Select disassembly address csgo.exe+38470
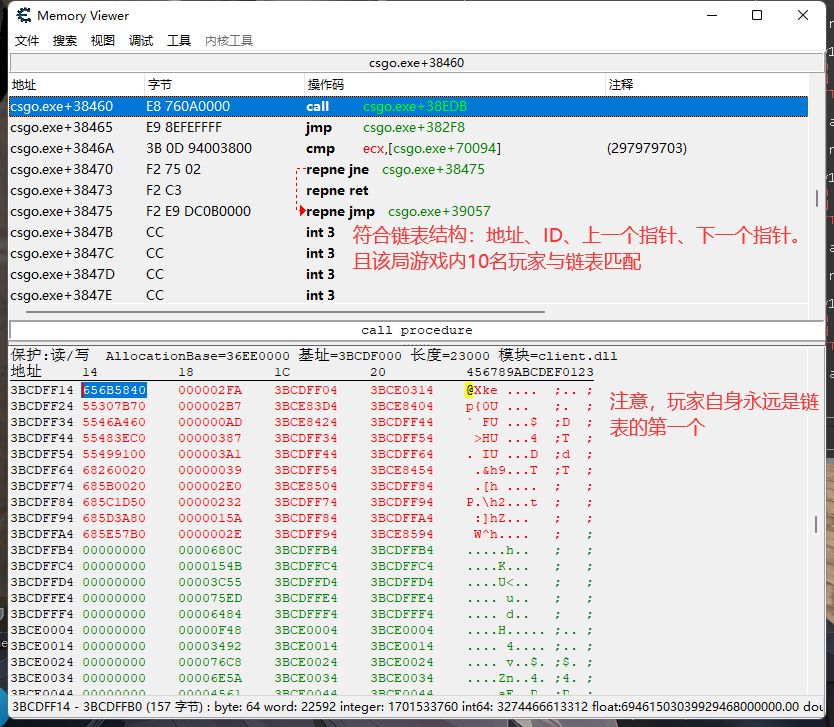 tap(62, 170)
